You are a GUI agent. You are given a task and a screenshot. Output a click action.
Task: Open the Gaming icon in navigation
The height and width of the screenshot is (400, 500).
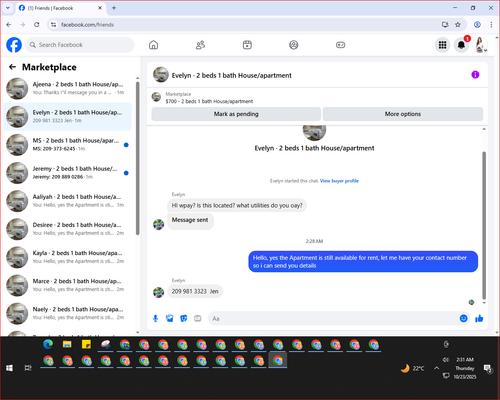coord(340,45)
